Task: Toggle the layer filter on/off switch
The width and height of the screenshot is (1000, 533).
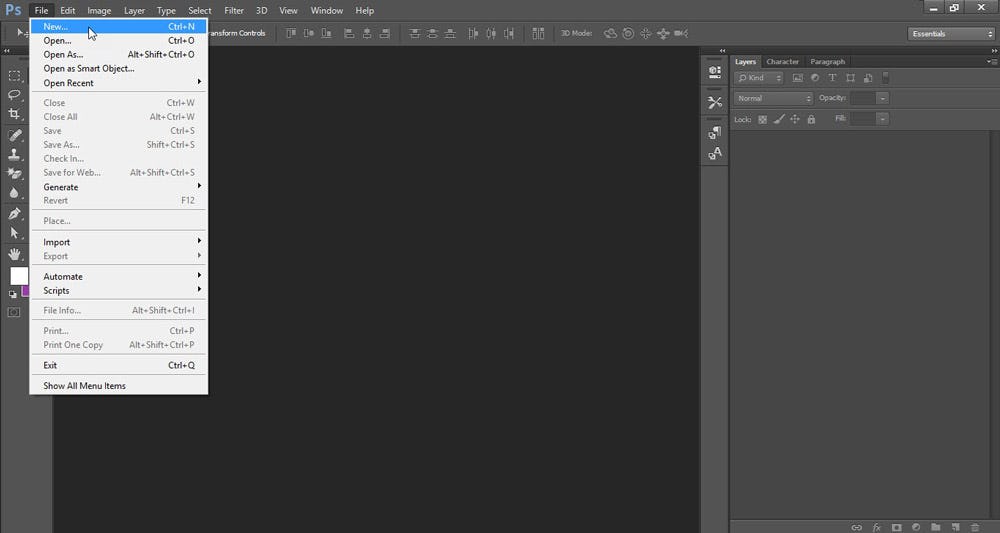Action: click(x=885, y=78)
